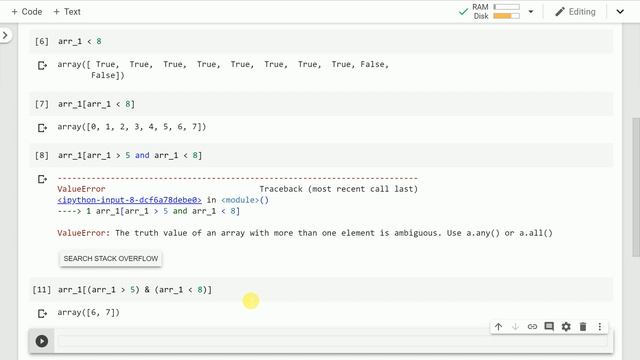Add a new Code cell
The width and height of the screenshot is (640, 360).
(27, 11)
